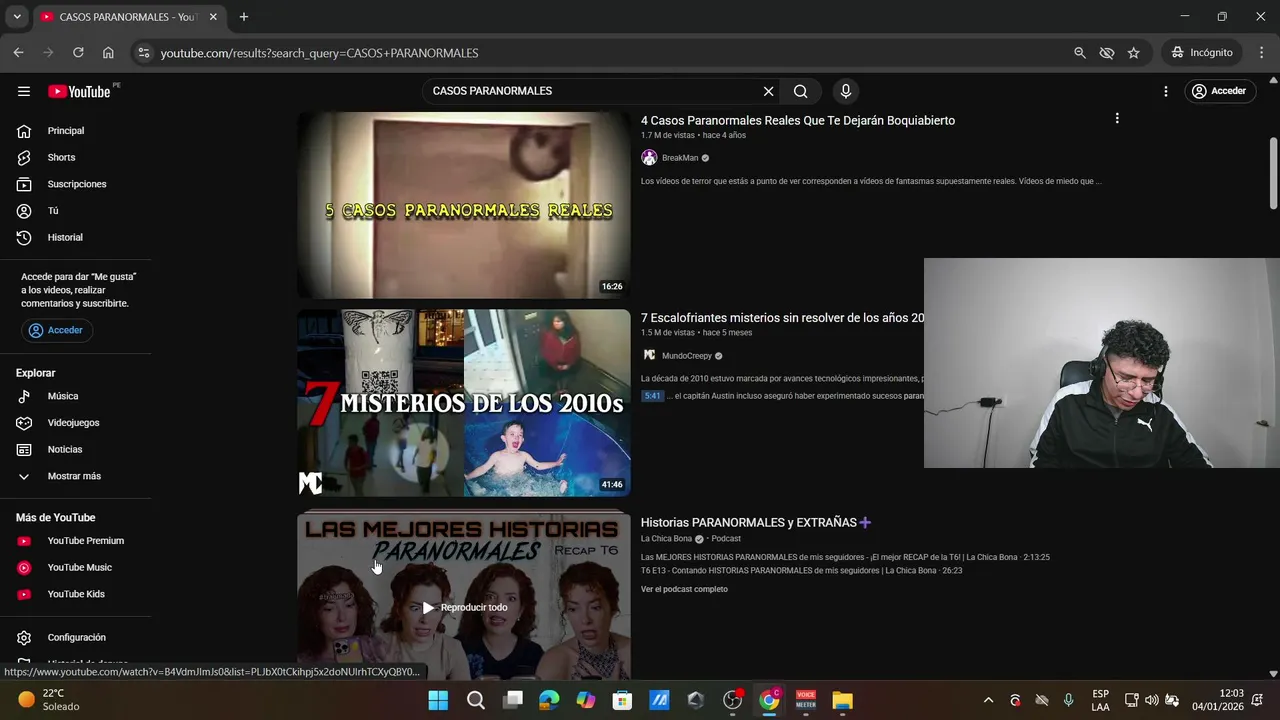
Task: Open the tab search dropdown arrow
Action: [16, 17]
